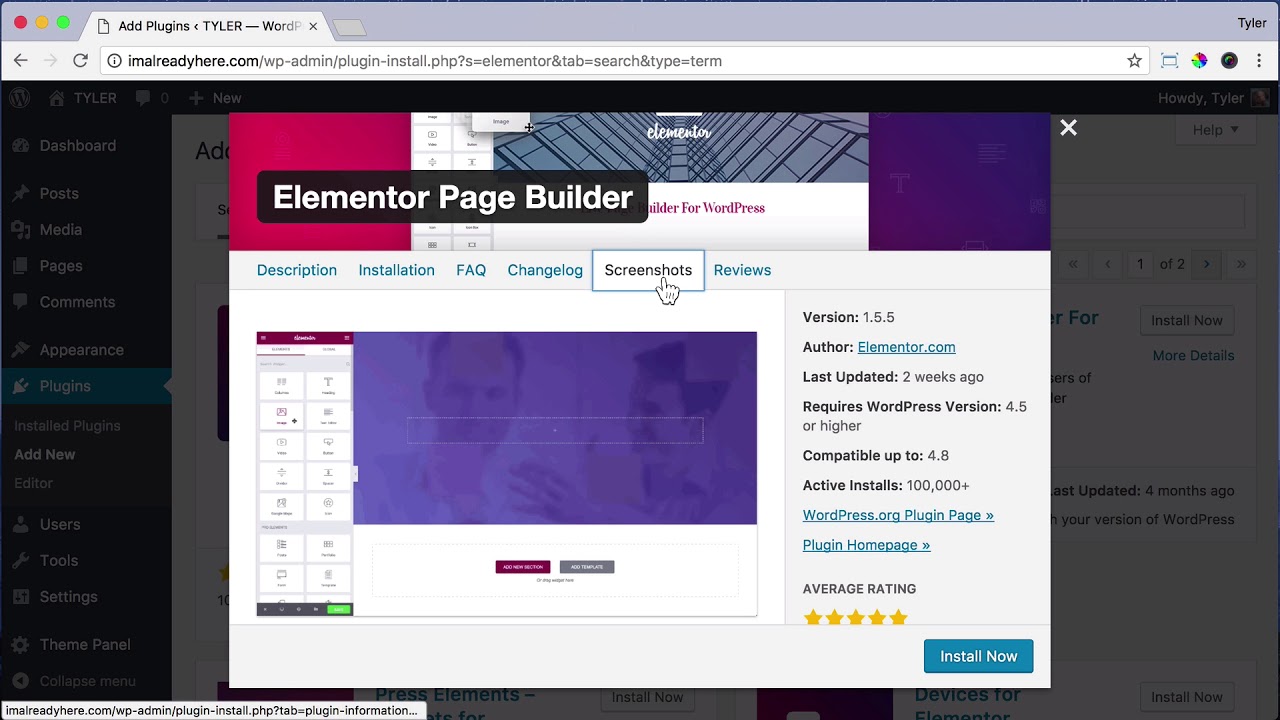Viewport: 1280px width, 720px height.
Task: Open comments bubble in admin bar
Action: click(x=152, y=98)
